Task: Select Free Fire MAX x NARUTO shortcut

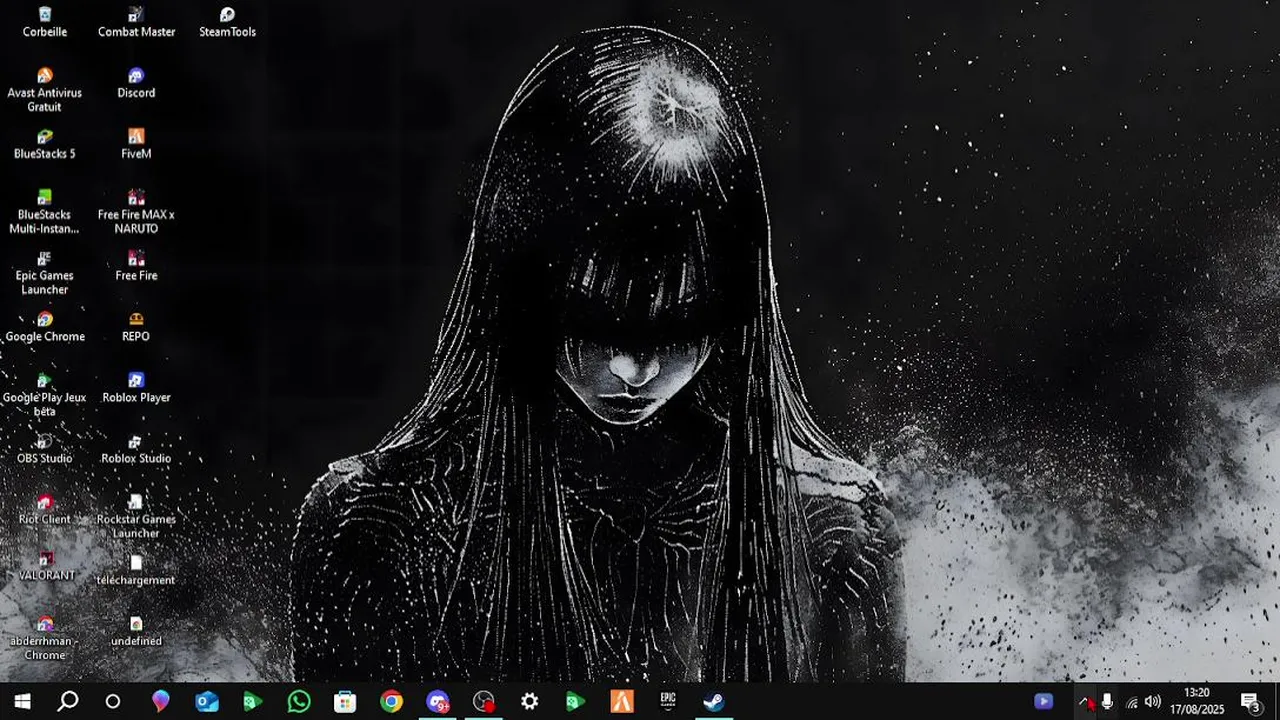Action: point(136,212)
